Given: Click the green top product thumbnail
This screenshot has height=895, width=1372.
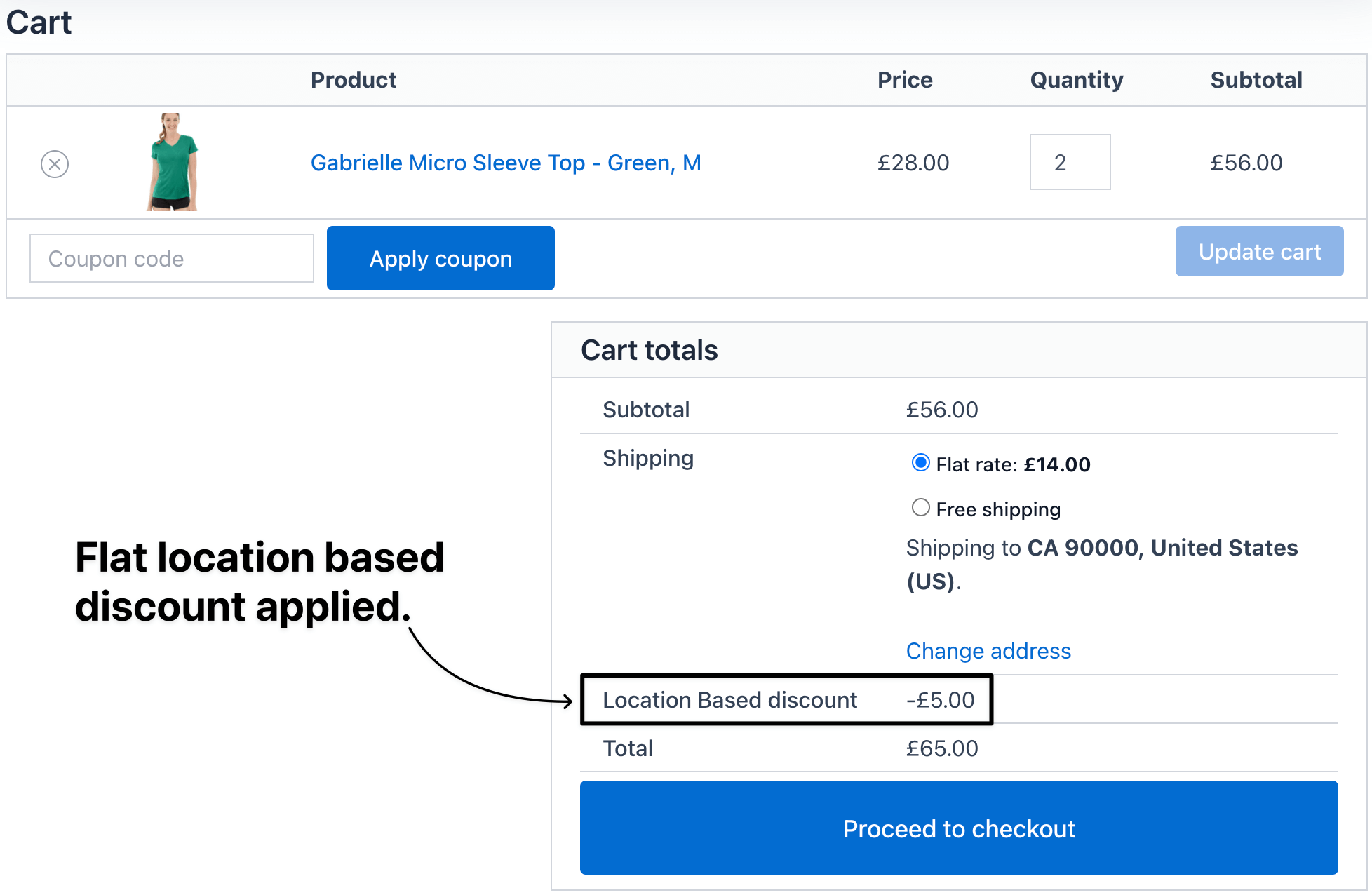Looking at the screenshot, I should pyautogui.click(x=173, y=162).
